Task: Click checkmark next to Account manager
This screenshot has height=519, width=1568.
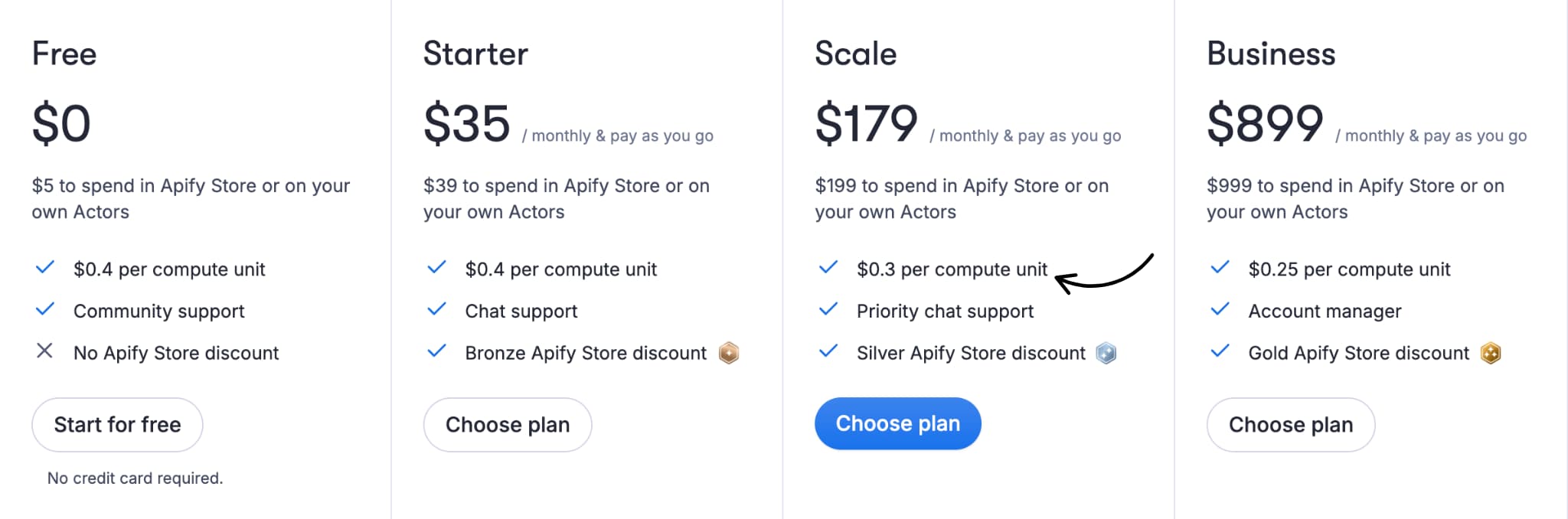Action: [1220, 309]
